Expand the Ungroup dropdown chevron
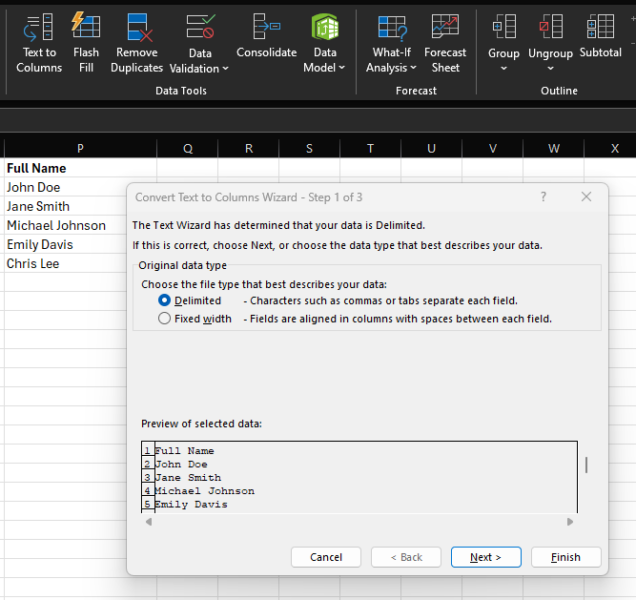 (550, 68)
